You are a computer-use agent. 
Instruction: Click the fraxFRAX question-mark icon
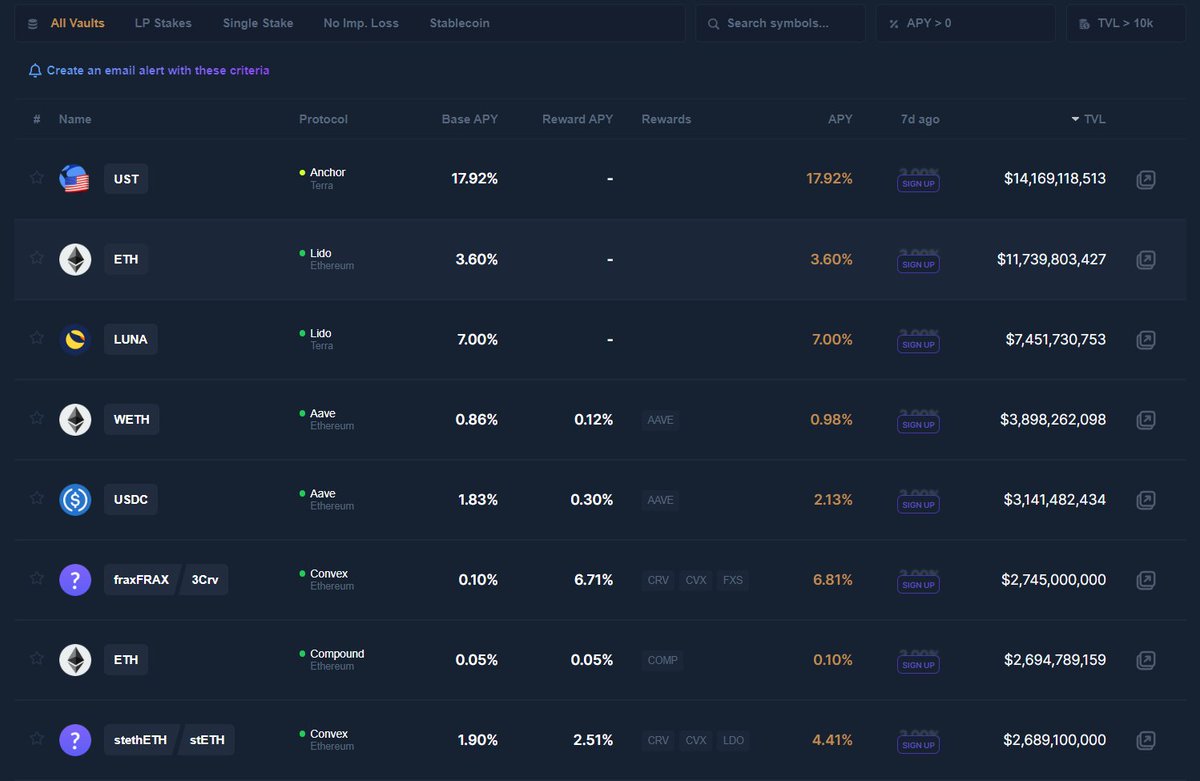tap(75, 580)
